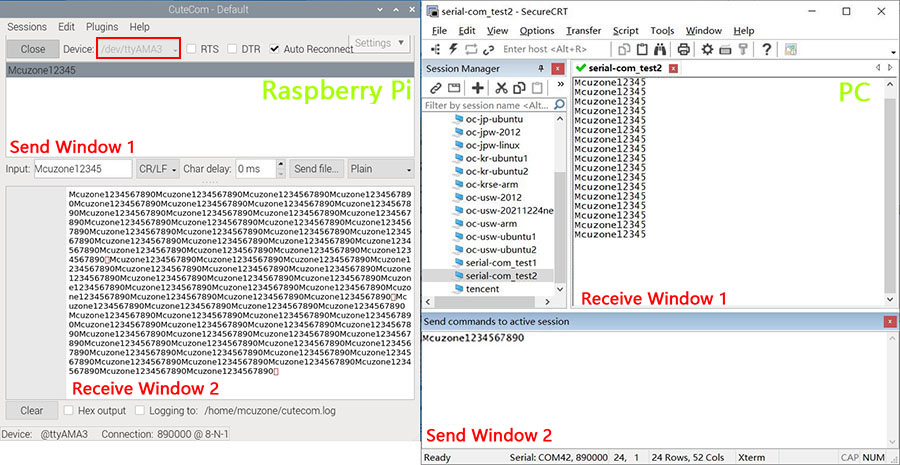
Task: Open SecureCRT Transfer menu
Action: click(584, 30)
